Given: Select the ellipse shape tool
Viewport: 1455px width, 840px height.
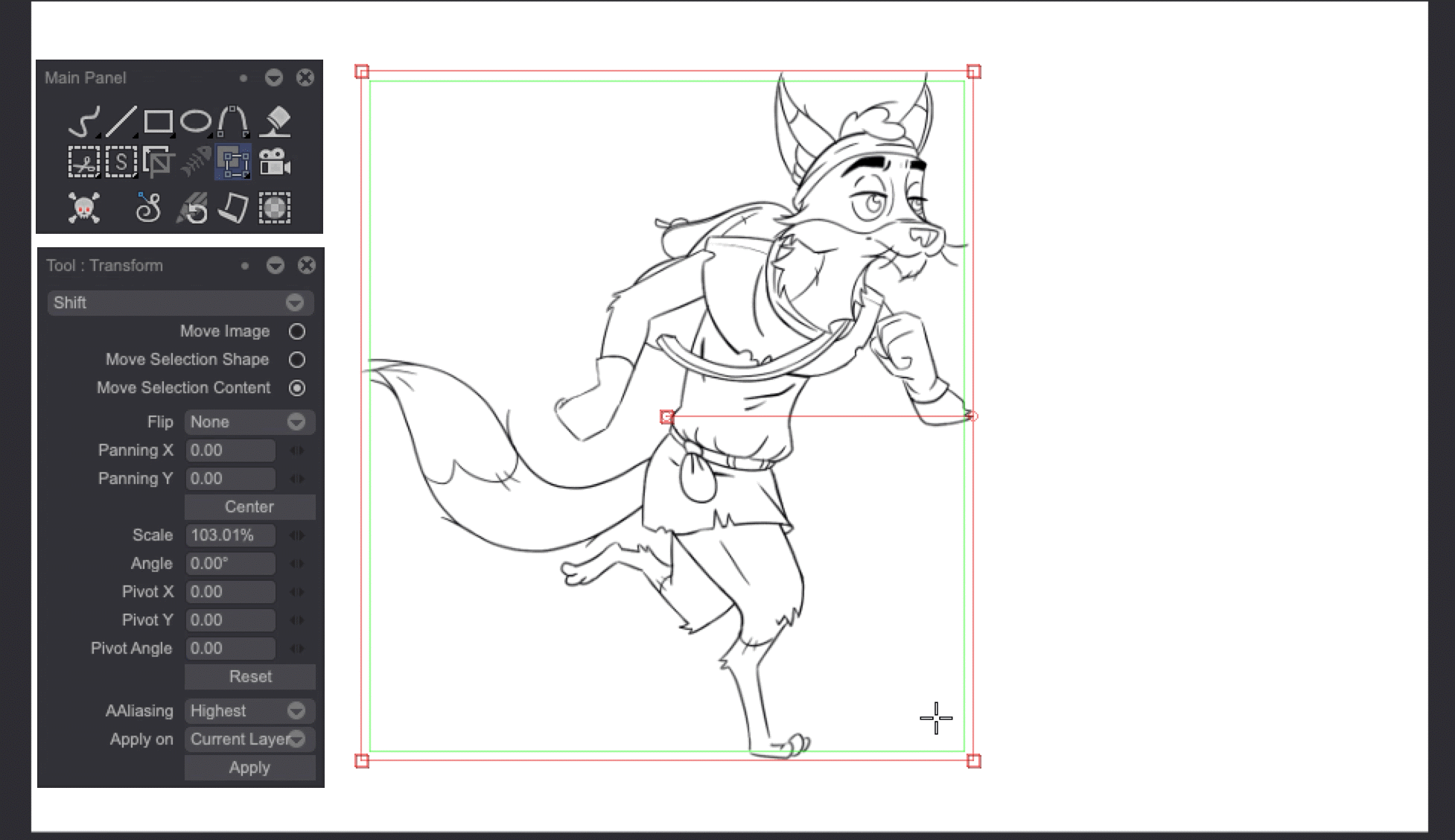Looking at the screenshot, I should pos(196,121).
